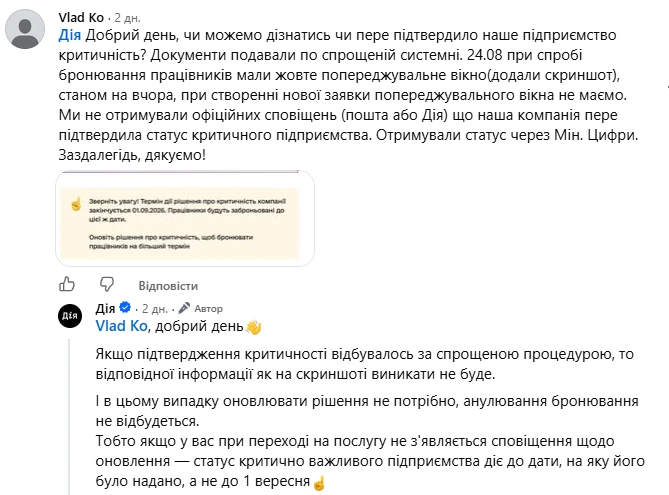669x495 pixels.
Task: Click the pencil icon beside "Автор"
Action: pyautogui.click(x=184, y=308)
